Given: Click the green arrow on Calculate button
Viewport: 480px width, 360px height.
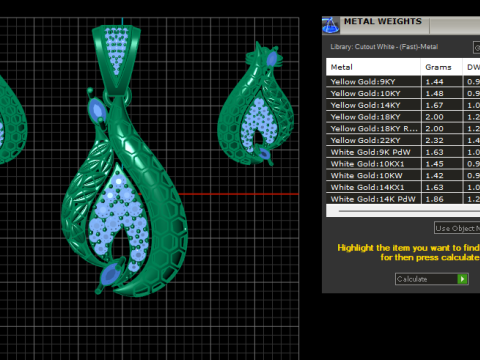Looking at the screenshot, I should tap(463, 279).
